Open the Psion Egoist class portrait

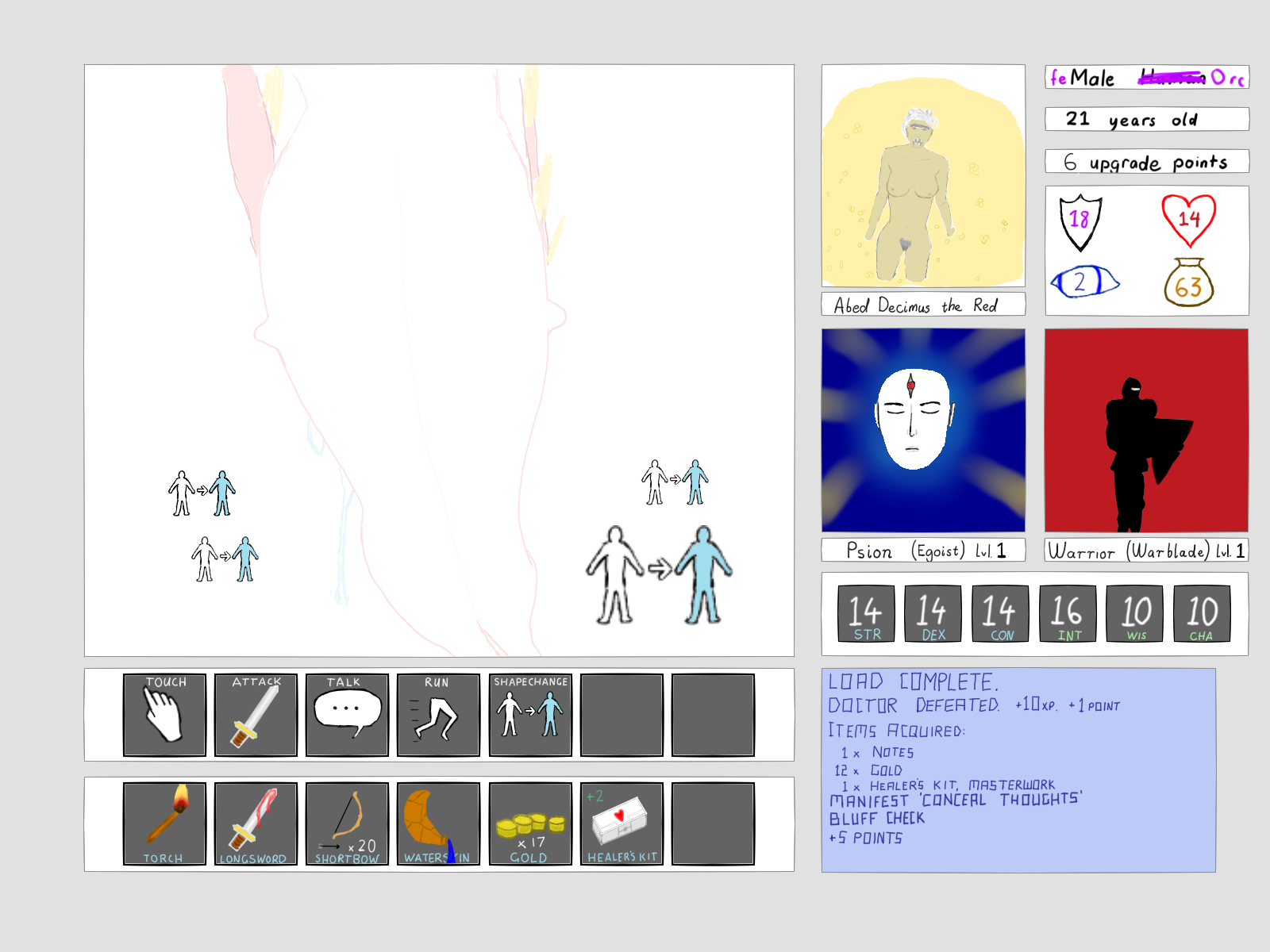tap(923, 431)
